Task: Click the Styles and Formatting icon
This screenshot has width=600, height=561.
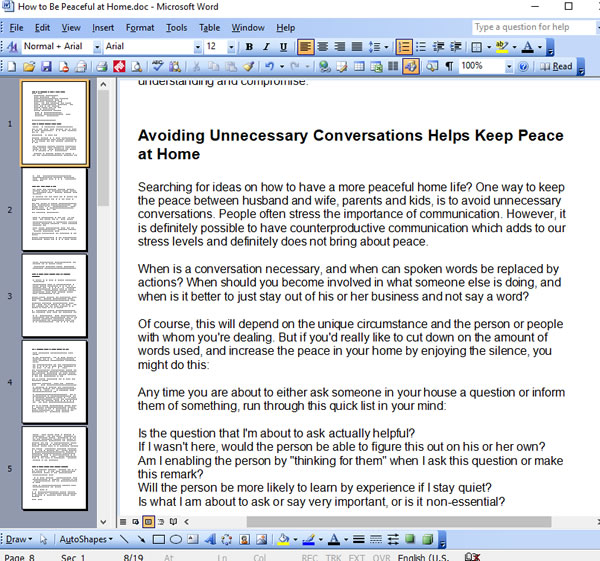Action: click(12, 47)
